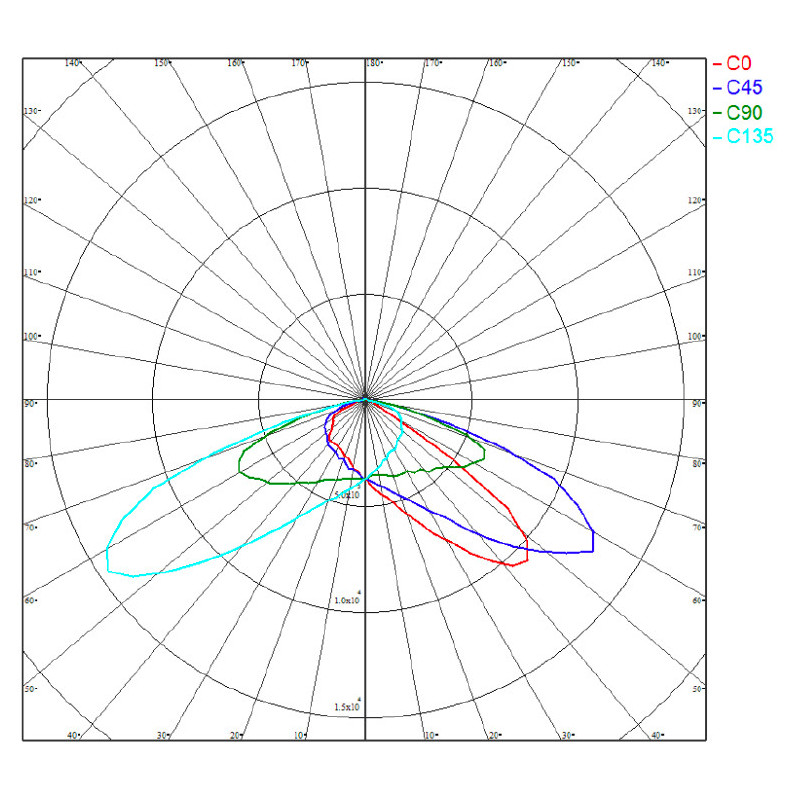Click the red C0 legend entry
800x800 pixels.
point(732,63)
